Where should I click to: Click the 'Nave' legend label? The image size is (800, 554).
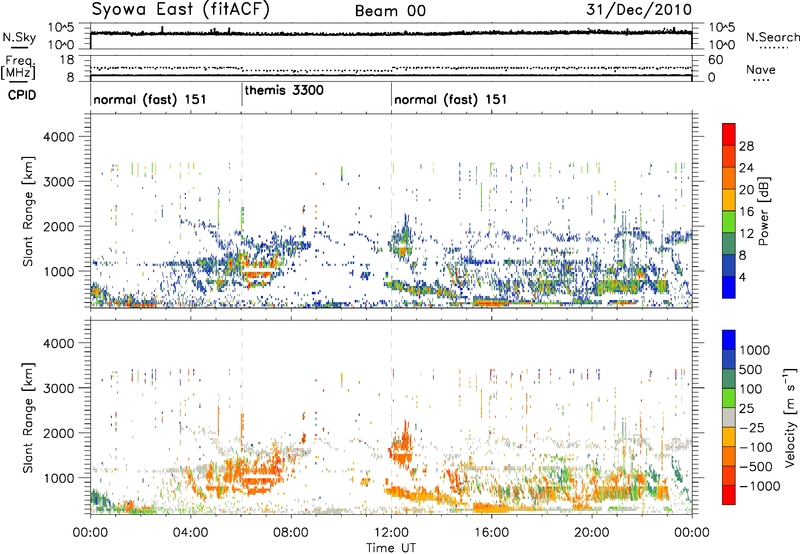point(761,69)
